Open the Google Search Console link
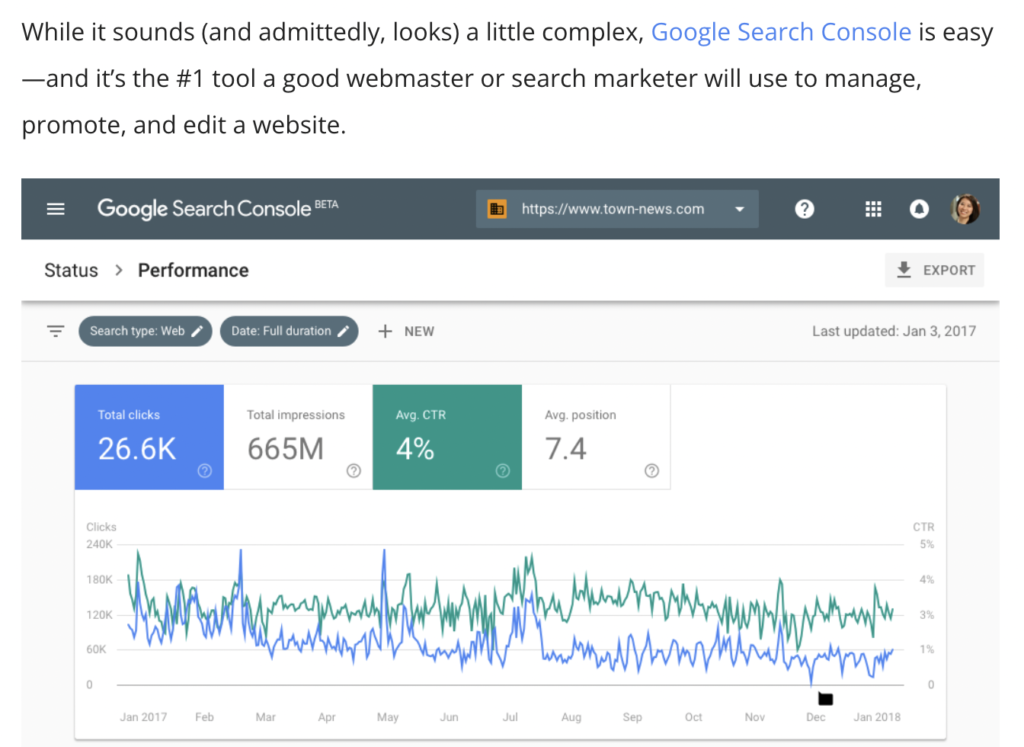 (x=781, y=32)
